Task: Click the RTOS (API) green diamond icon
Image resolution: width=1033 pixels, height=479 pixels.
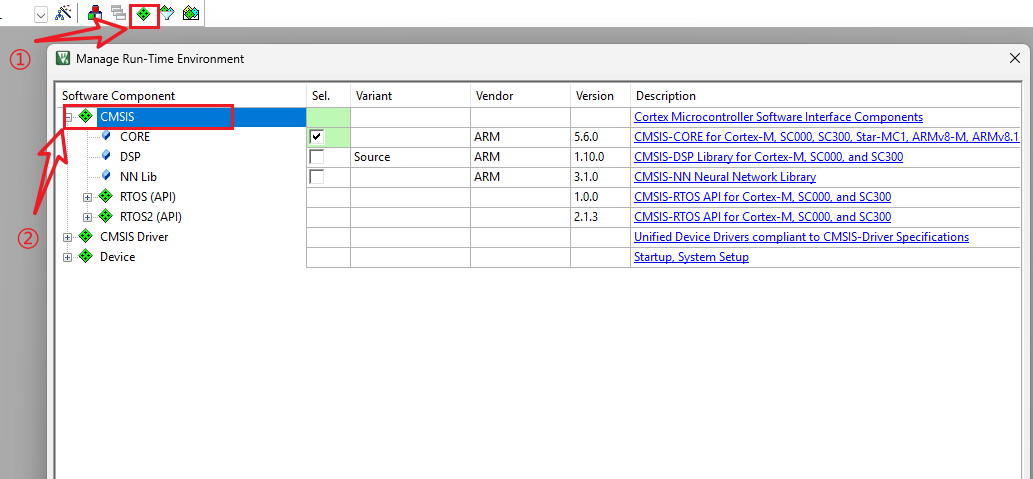Action: tap(105, 196)
